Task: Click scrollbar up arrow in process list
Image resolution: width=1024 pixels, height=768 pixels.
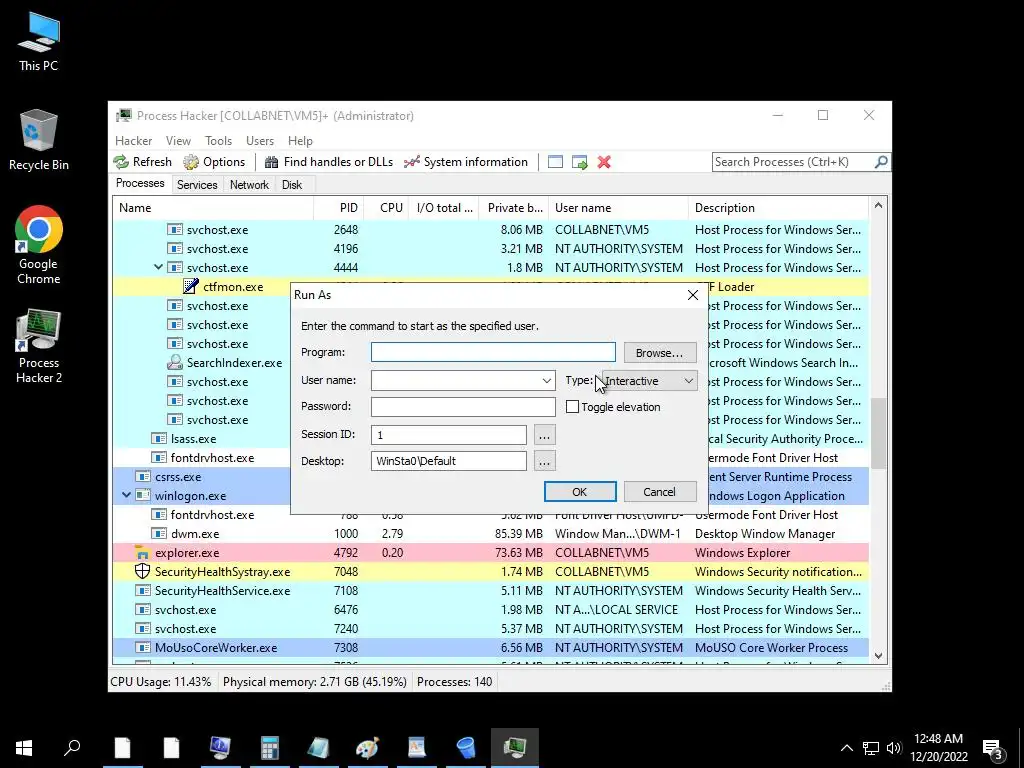Action: (878, 206)
